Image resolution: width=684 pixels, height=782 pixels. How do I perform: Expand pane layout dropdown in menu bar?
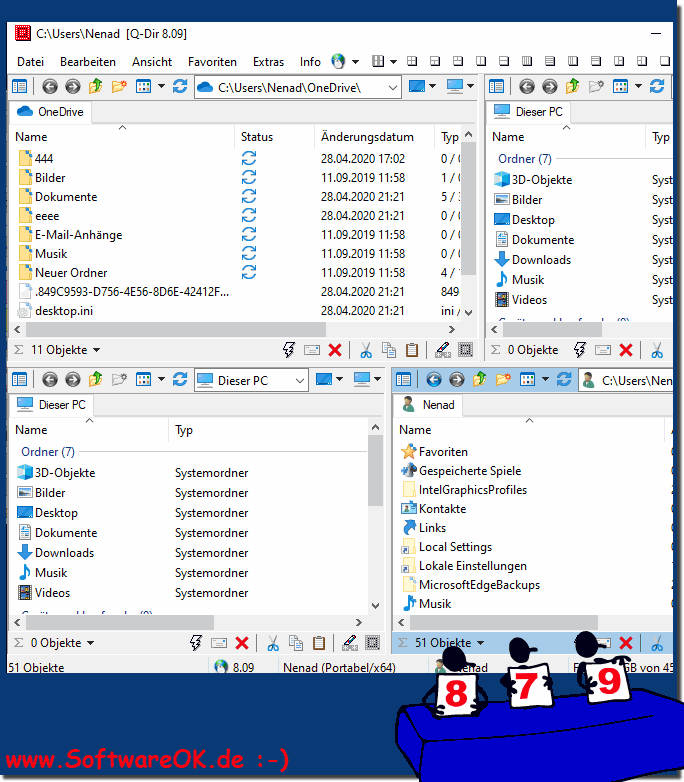coord(393,62)
